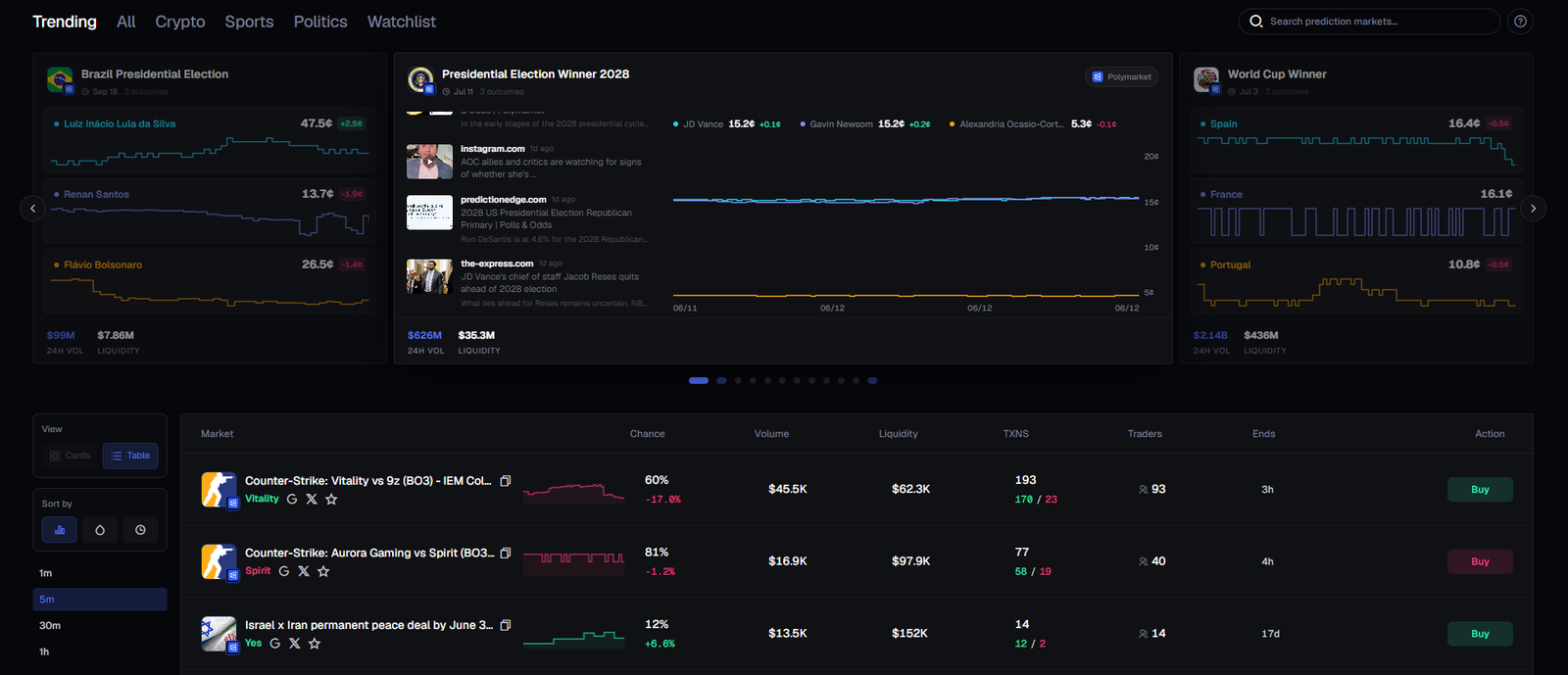1568x675 pixels.
Task: Click the search magnifier icon
Action: pyautogui.click(x=1256, y=22)
